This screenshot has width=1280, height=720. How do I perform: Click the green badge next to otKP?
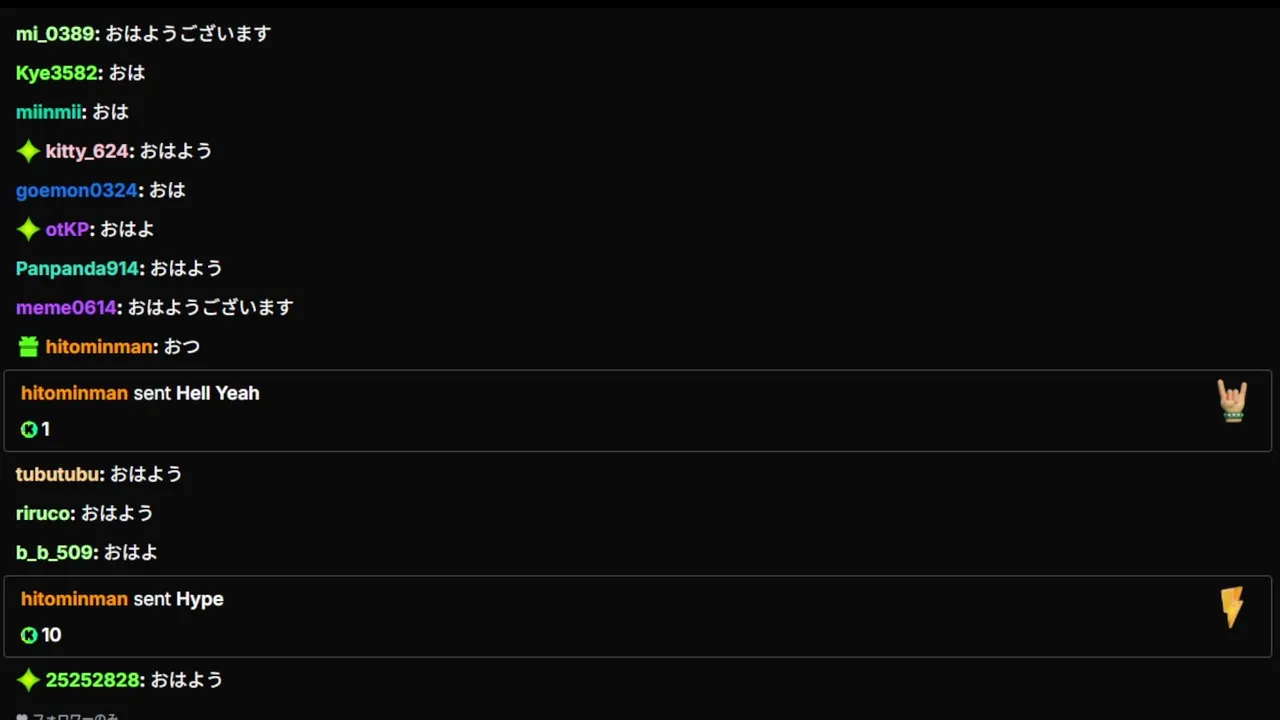(28, 230)
